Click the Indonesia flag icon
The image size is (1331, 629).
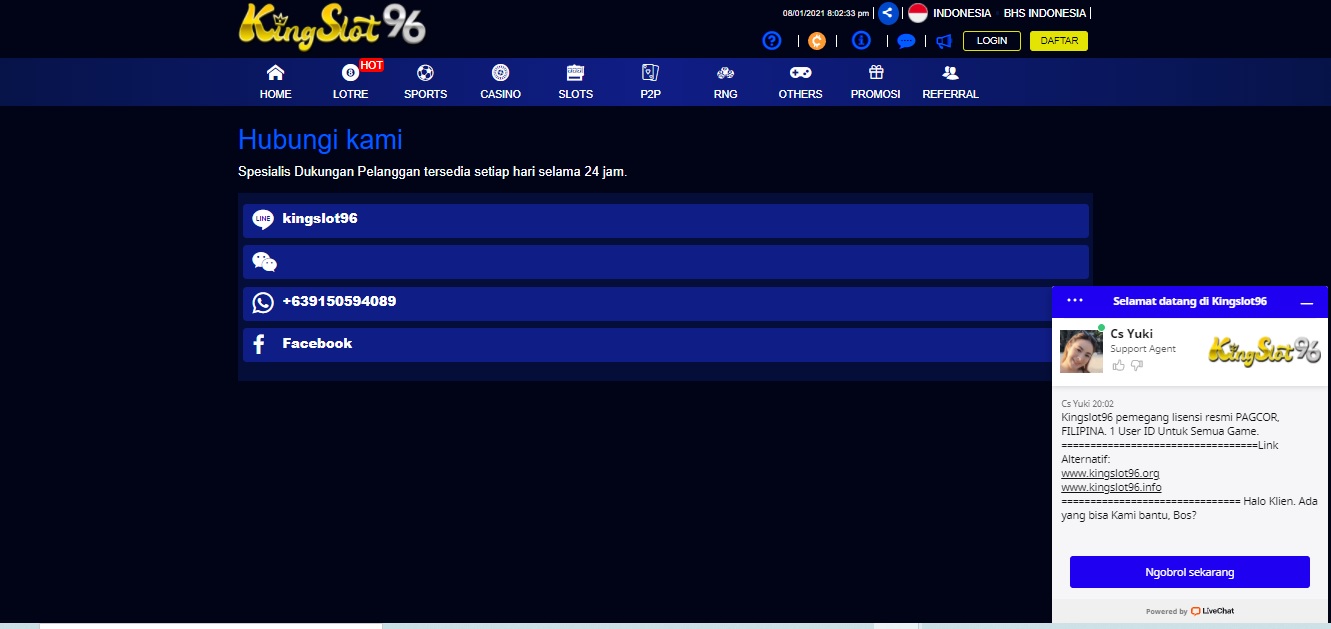[918, 13]
